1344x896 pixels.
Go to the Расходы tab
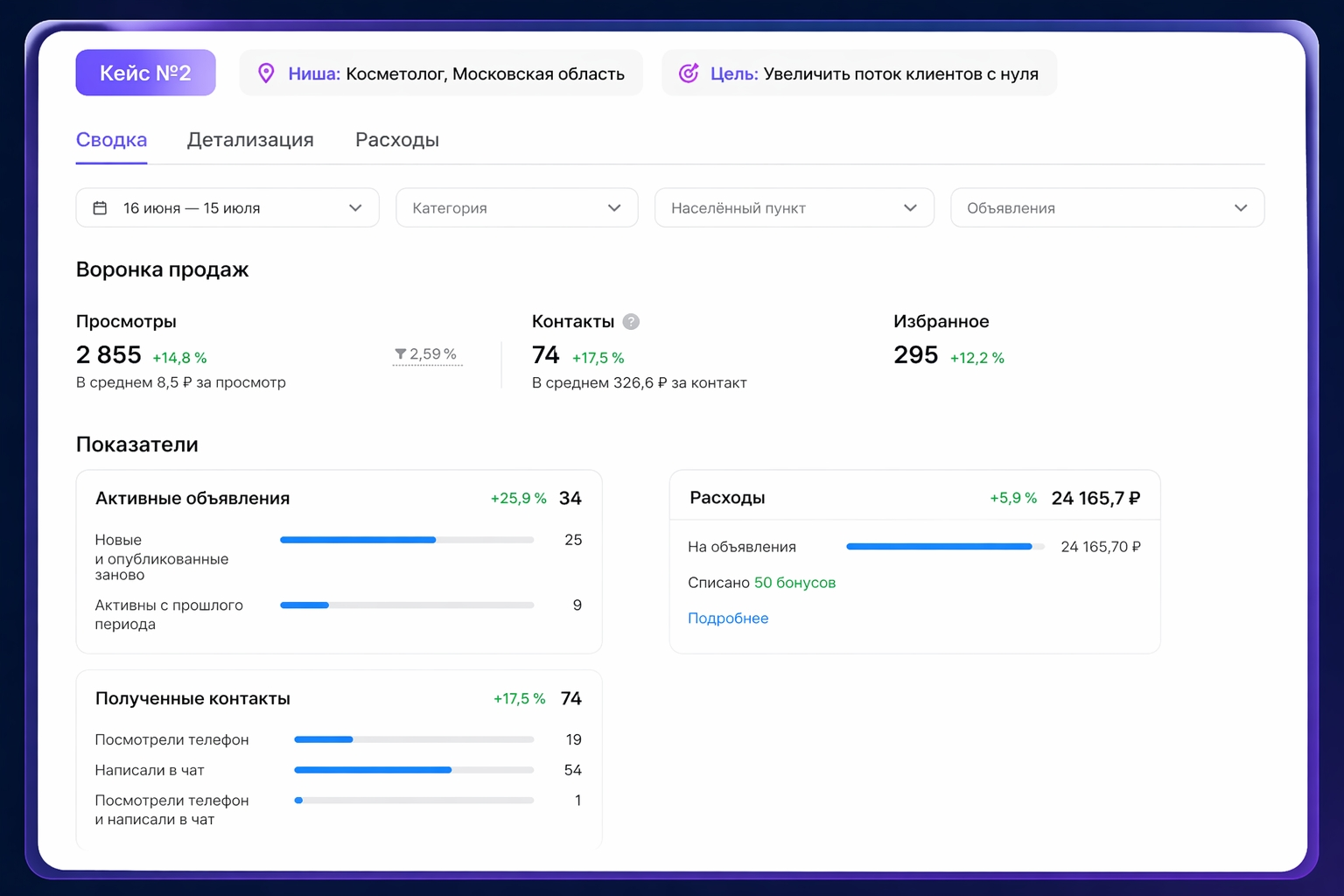pos(397,140)
